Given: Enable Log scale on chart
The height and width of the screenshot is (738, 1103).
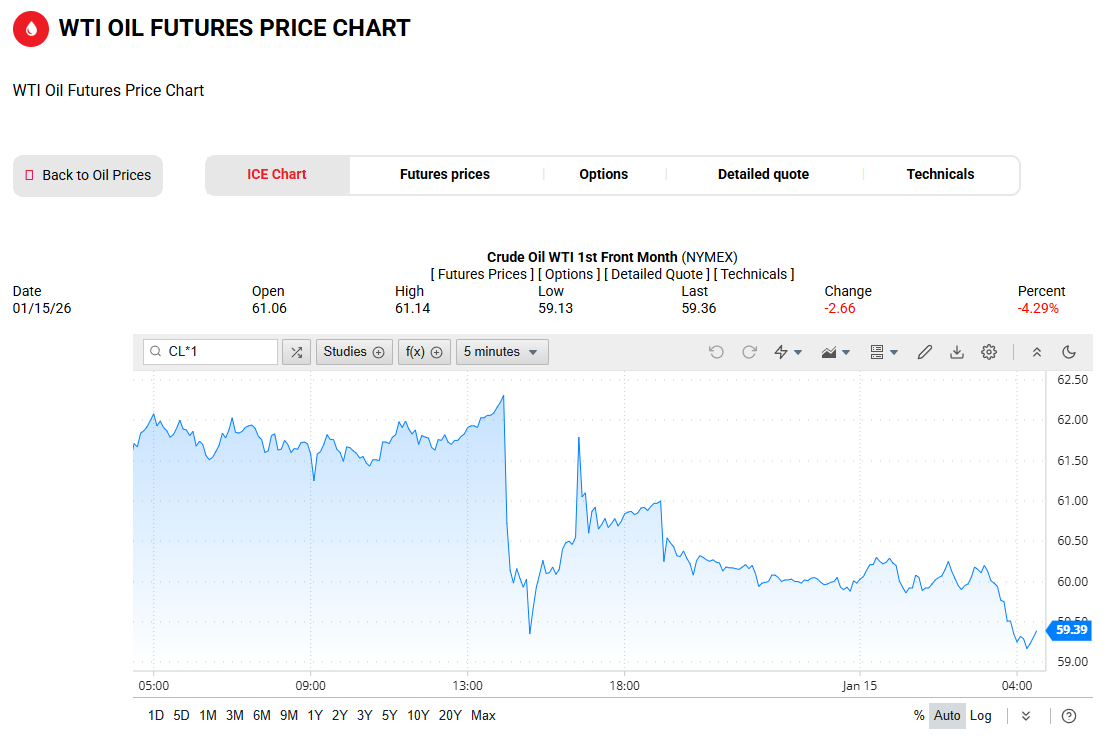Looking at the screenshot, I should tap(981, 715).
